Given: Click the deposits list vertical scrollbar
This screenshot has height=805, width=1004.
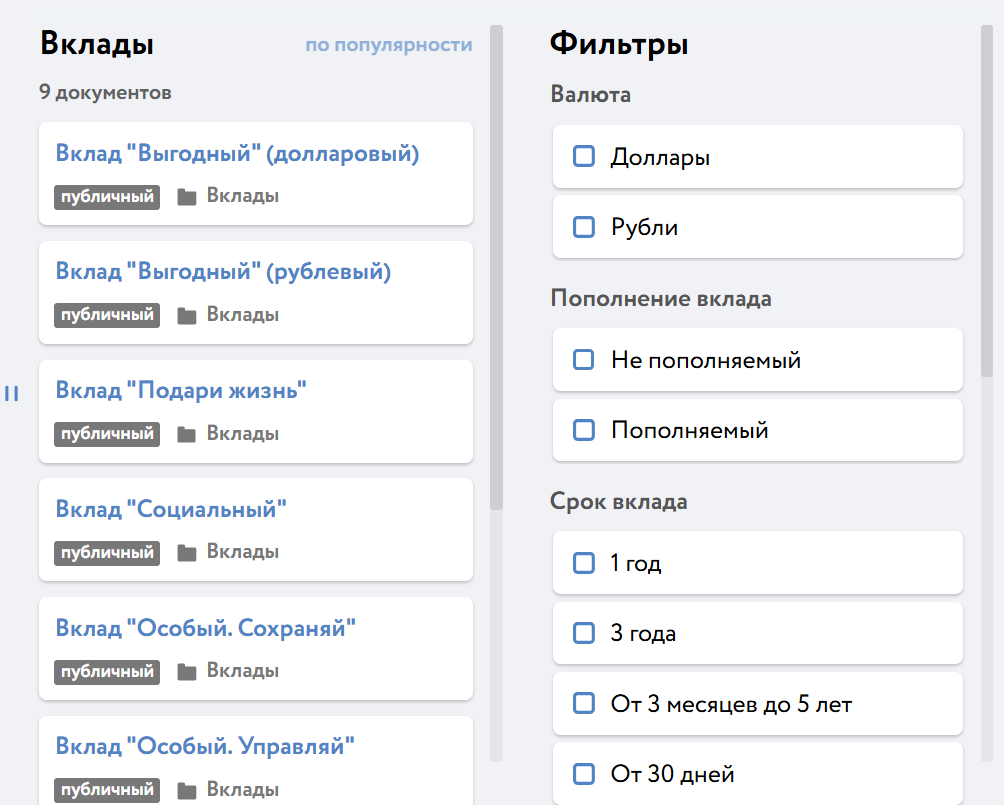Looking at the screenshot, I should tap(496, 270).
